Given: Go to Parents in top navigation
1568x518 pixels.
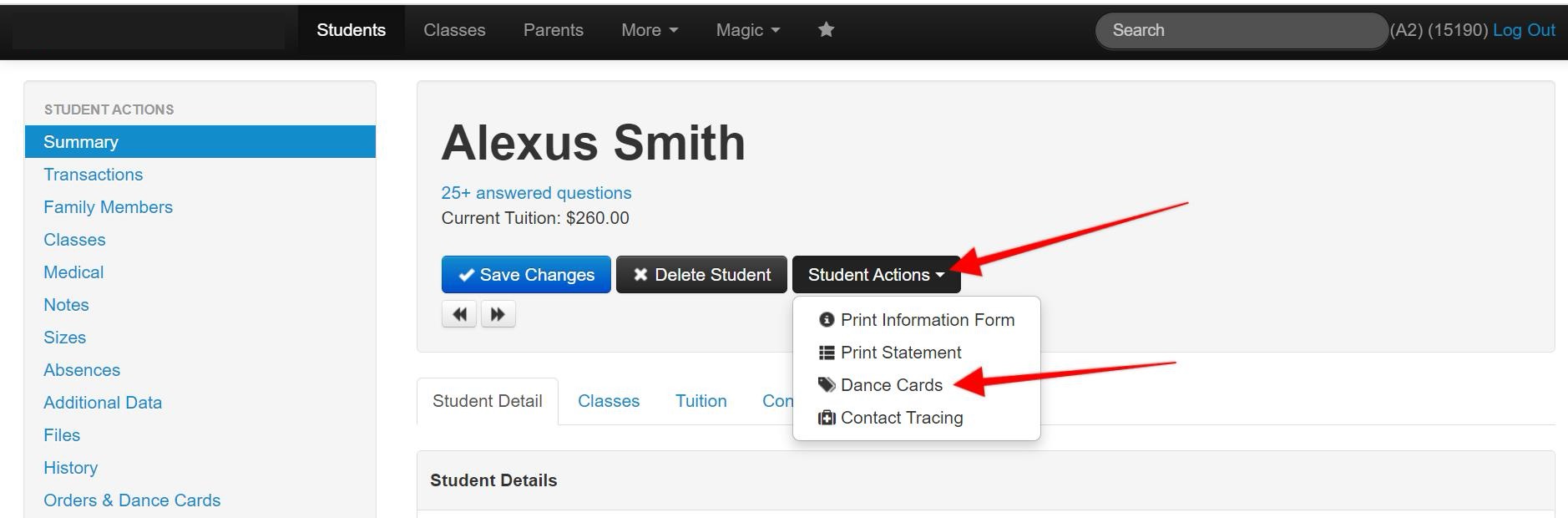Looking at the screenshot, I should pos(553,30).
